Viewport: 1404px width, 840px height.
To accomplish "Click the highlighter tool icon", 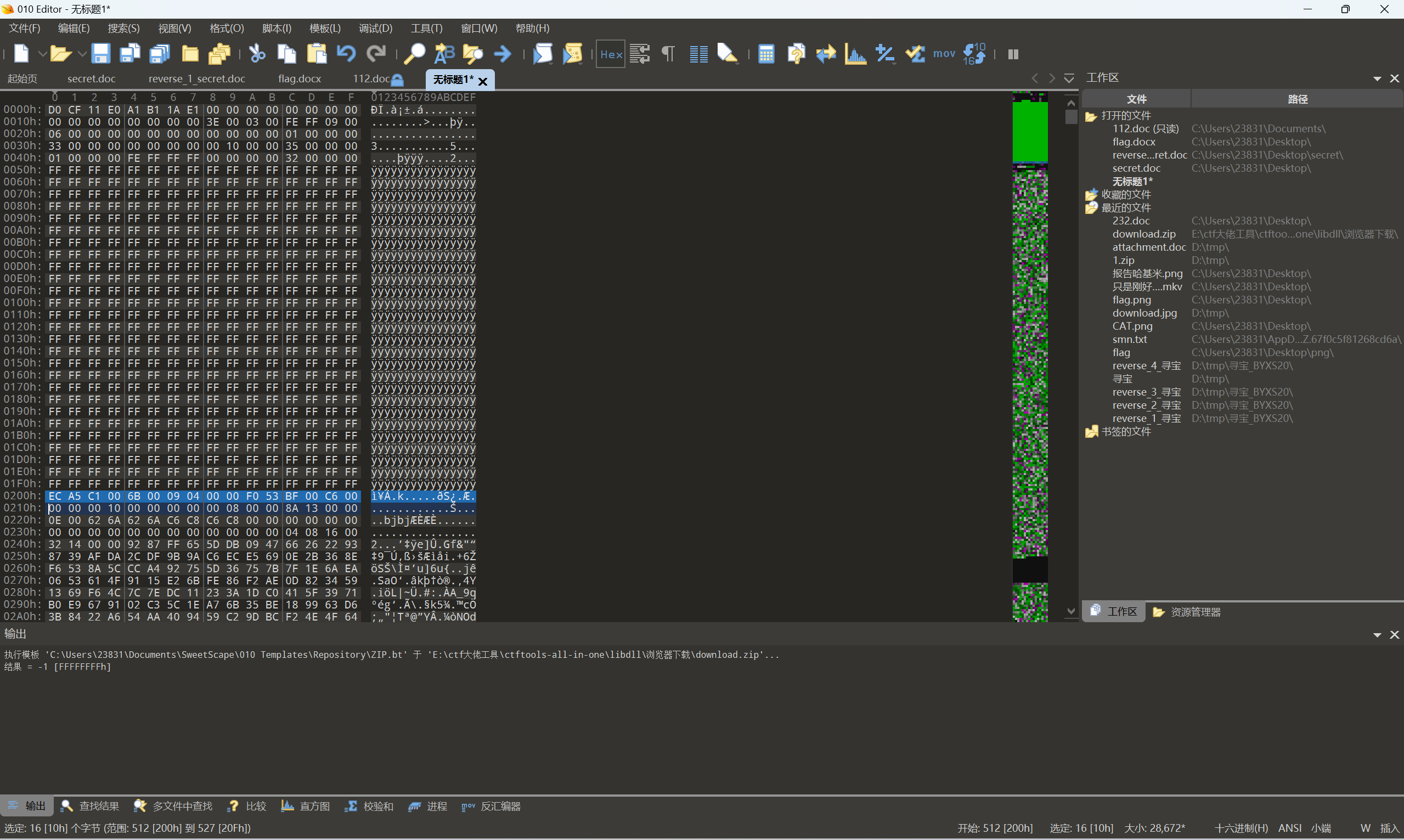I will [x=727, y=54].
